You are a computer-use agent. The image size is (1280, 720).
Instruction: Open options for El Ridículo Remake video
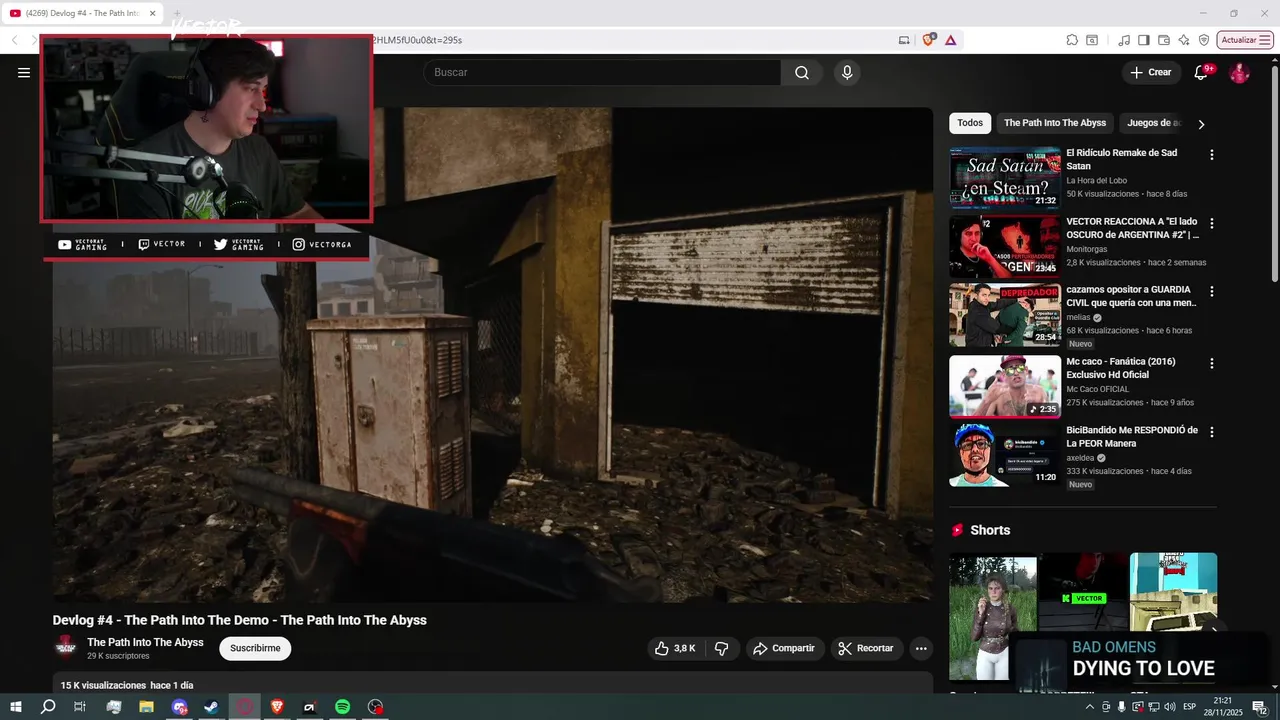[x=1211, y=155]
